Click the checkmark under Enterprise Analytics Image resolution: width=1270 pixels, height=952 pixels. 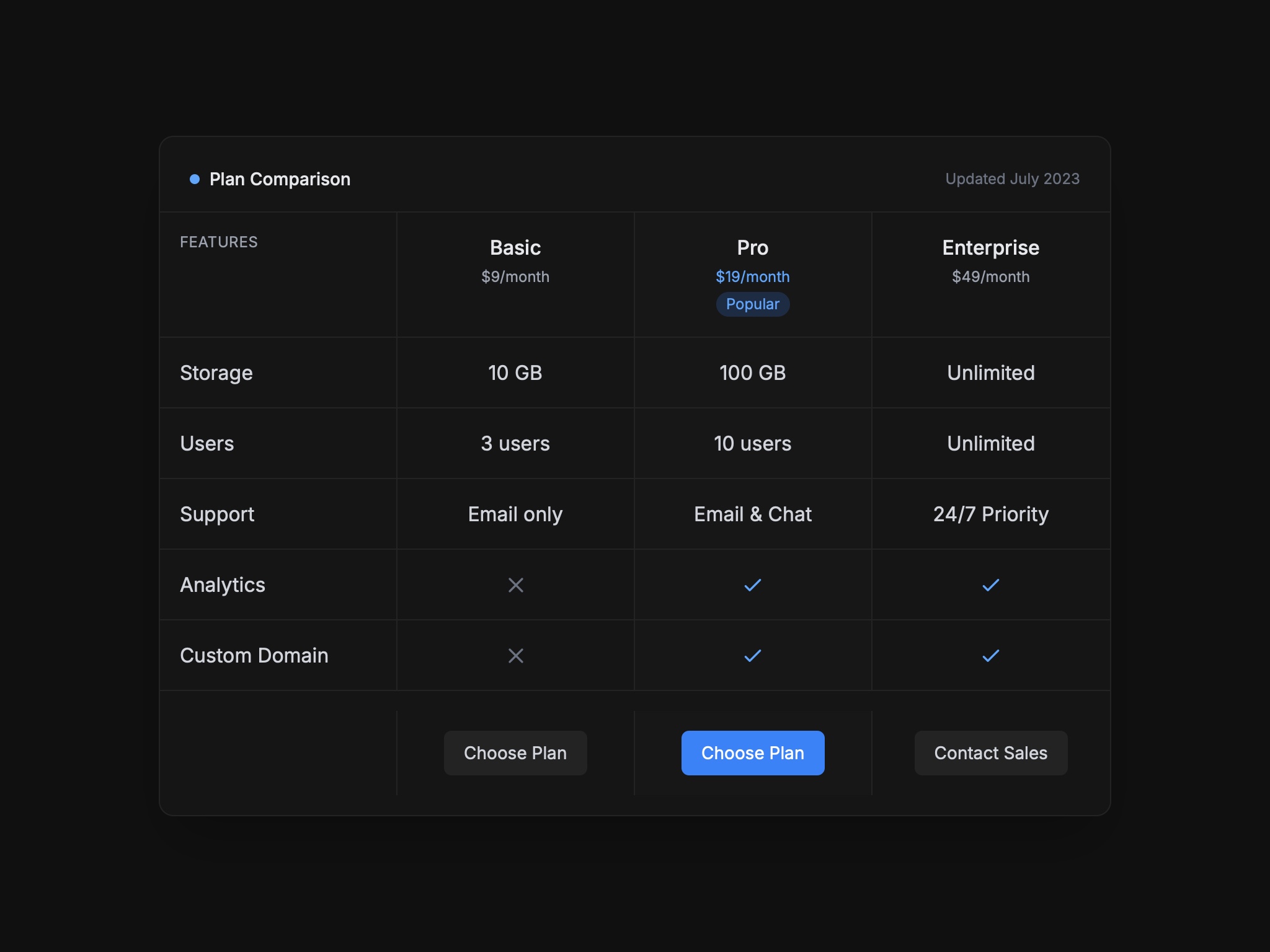click(990, 584)
